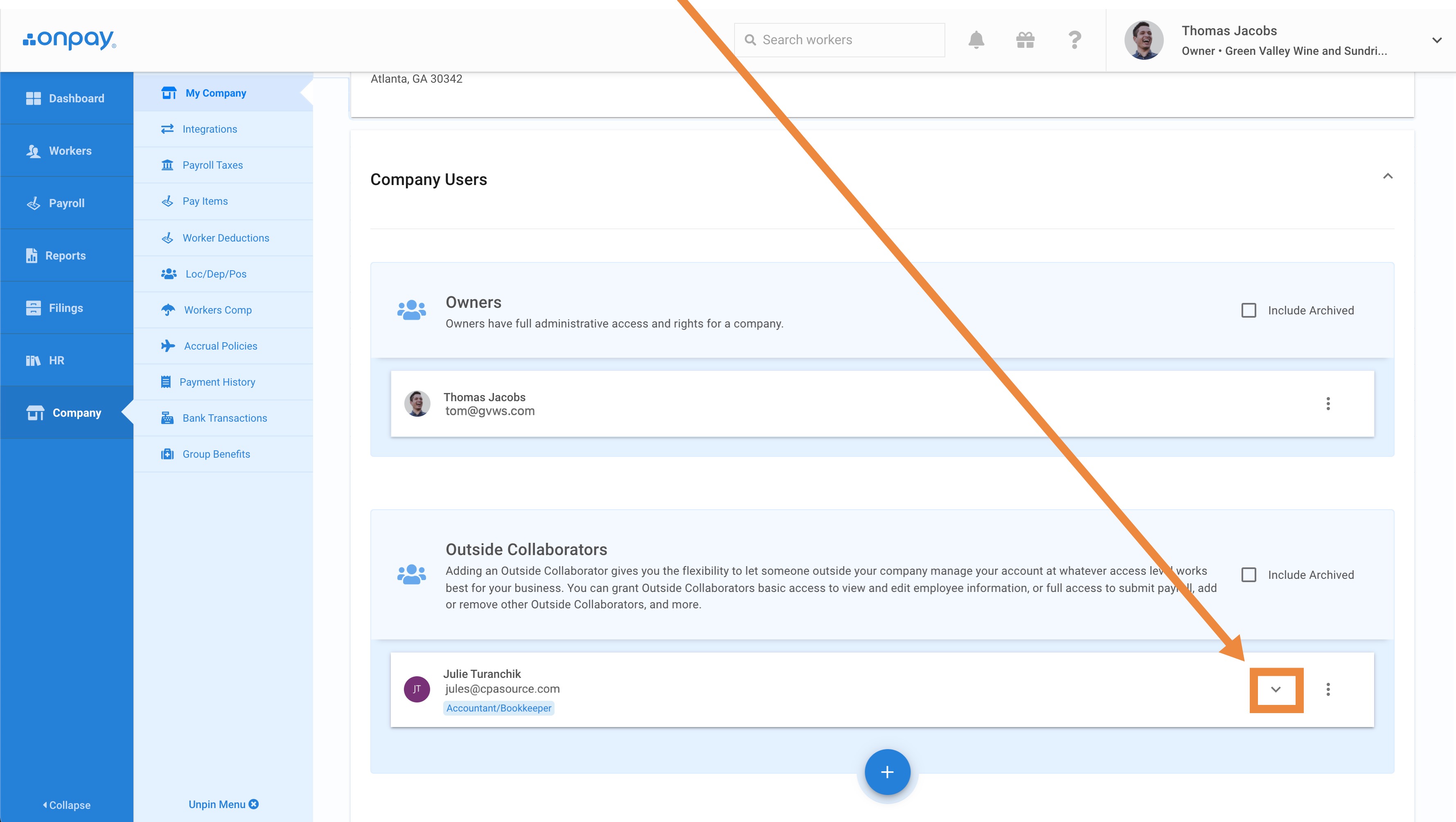Screen dimensions: 1456x822
Task: Select My Company submenu item
Action: pyautogui.click(x=223, y=93)
